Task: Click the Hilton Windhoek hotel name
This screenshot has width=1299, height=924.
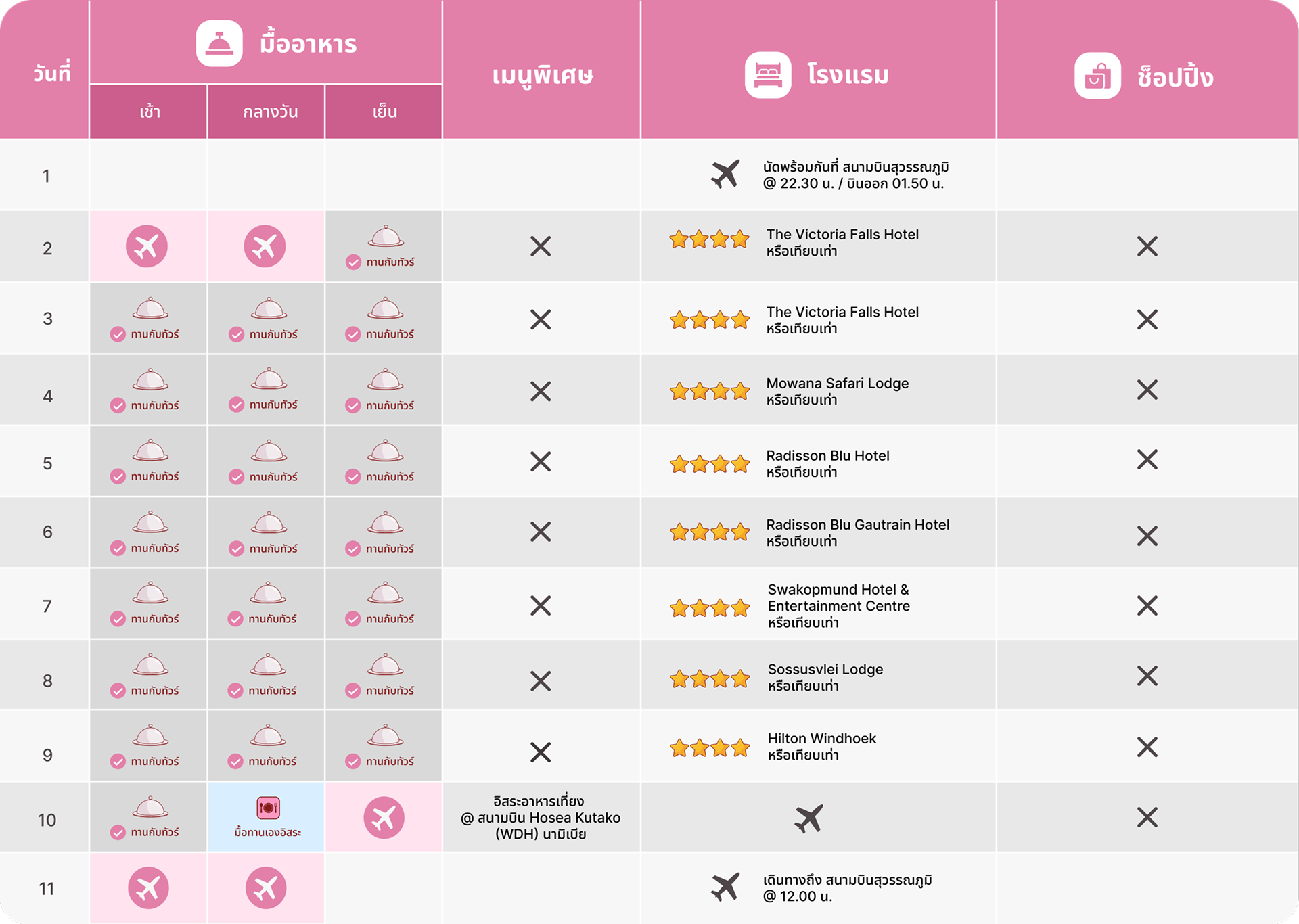Action: (x=821, y=739)
